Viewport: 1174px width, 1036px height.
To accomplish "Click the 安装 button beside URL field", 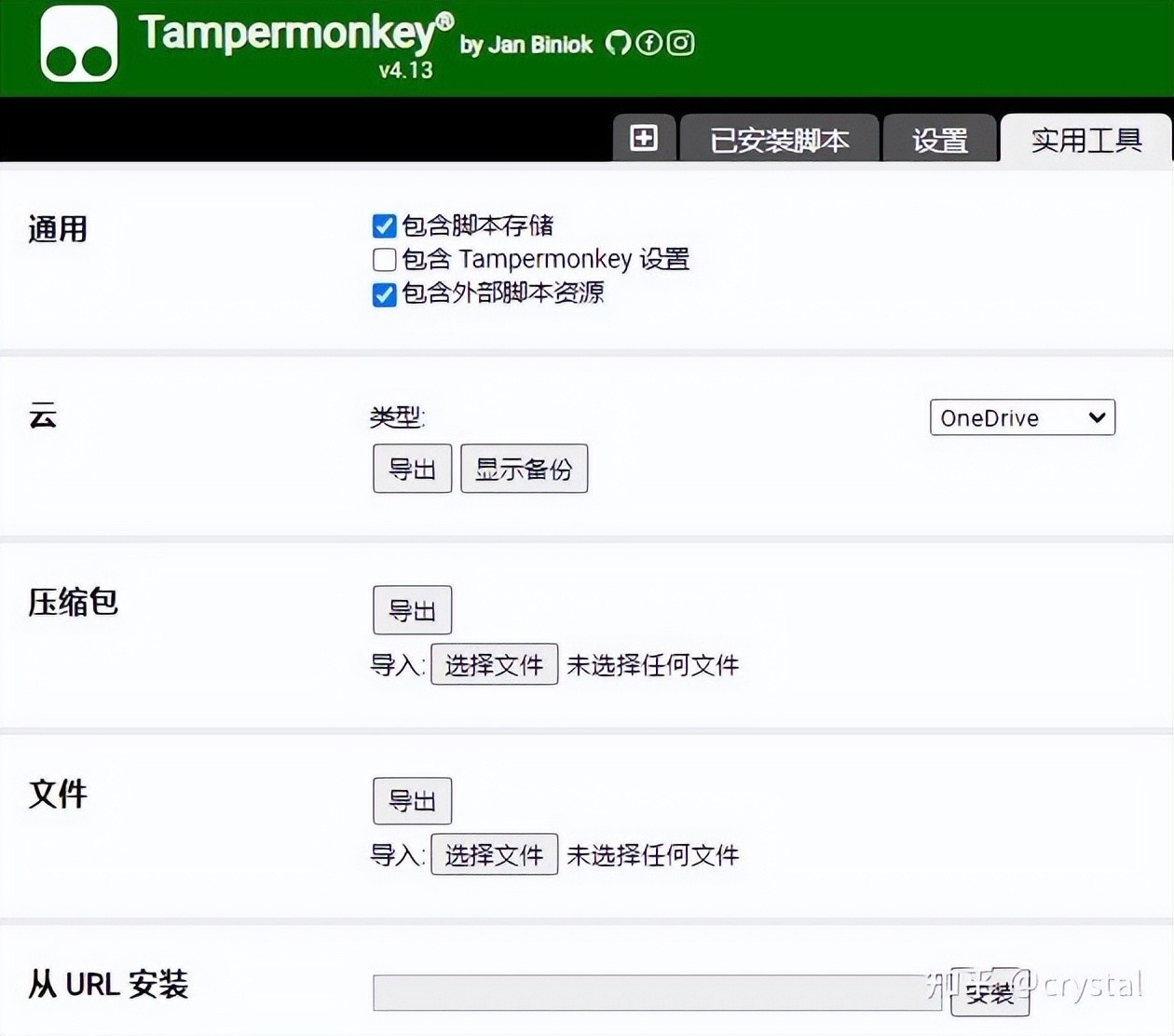I will pyautogui.click(x=990, y=993).
